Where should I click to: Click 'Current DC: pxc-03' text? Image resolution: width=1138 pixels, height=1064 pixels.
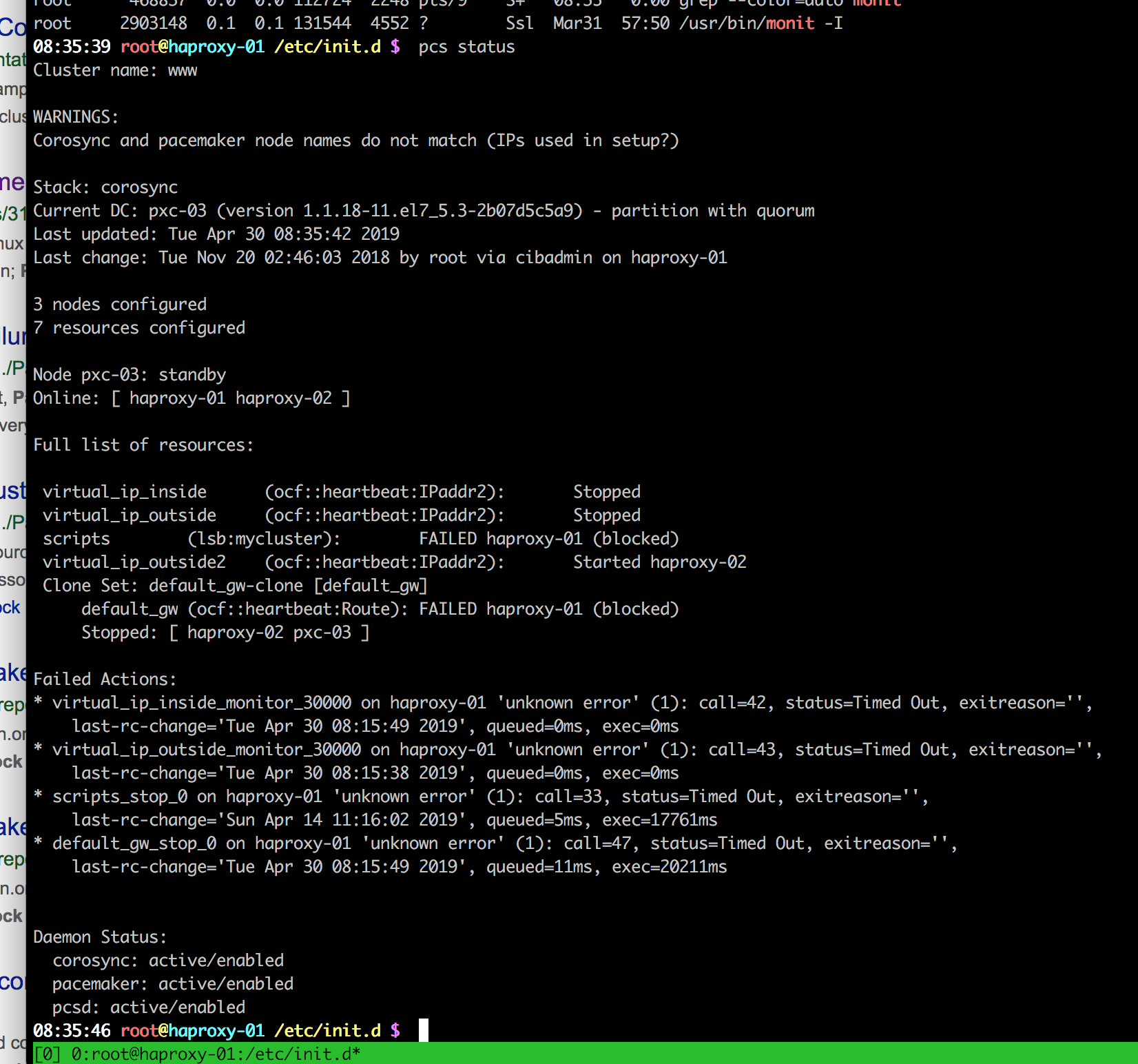click(x=120, y=211)
